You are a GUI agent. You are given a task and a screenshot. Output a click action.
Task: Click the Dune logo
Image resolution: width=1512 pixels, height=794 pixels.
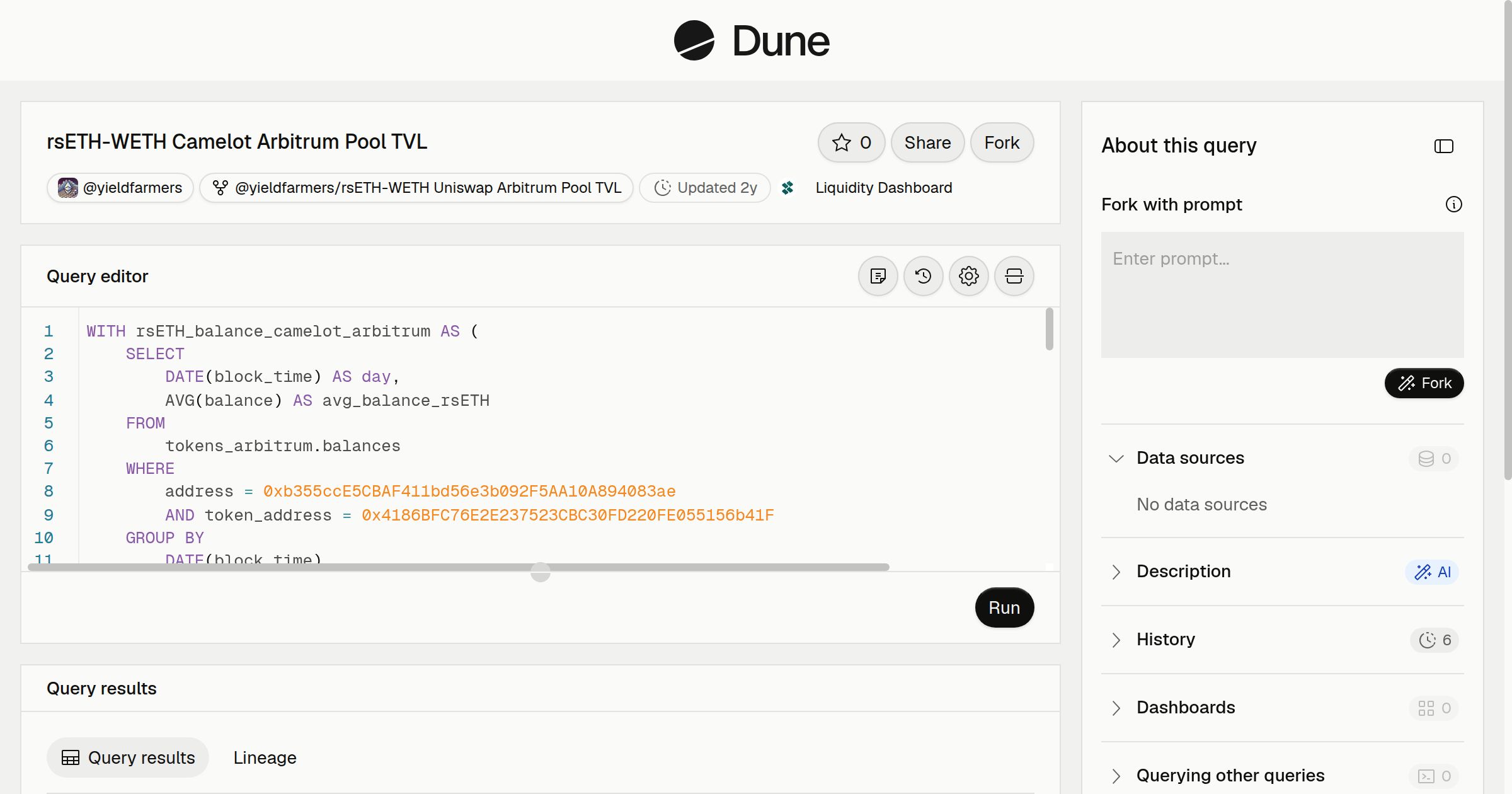752,40
